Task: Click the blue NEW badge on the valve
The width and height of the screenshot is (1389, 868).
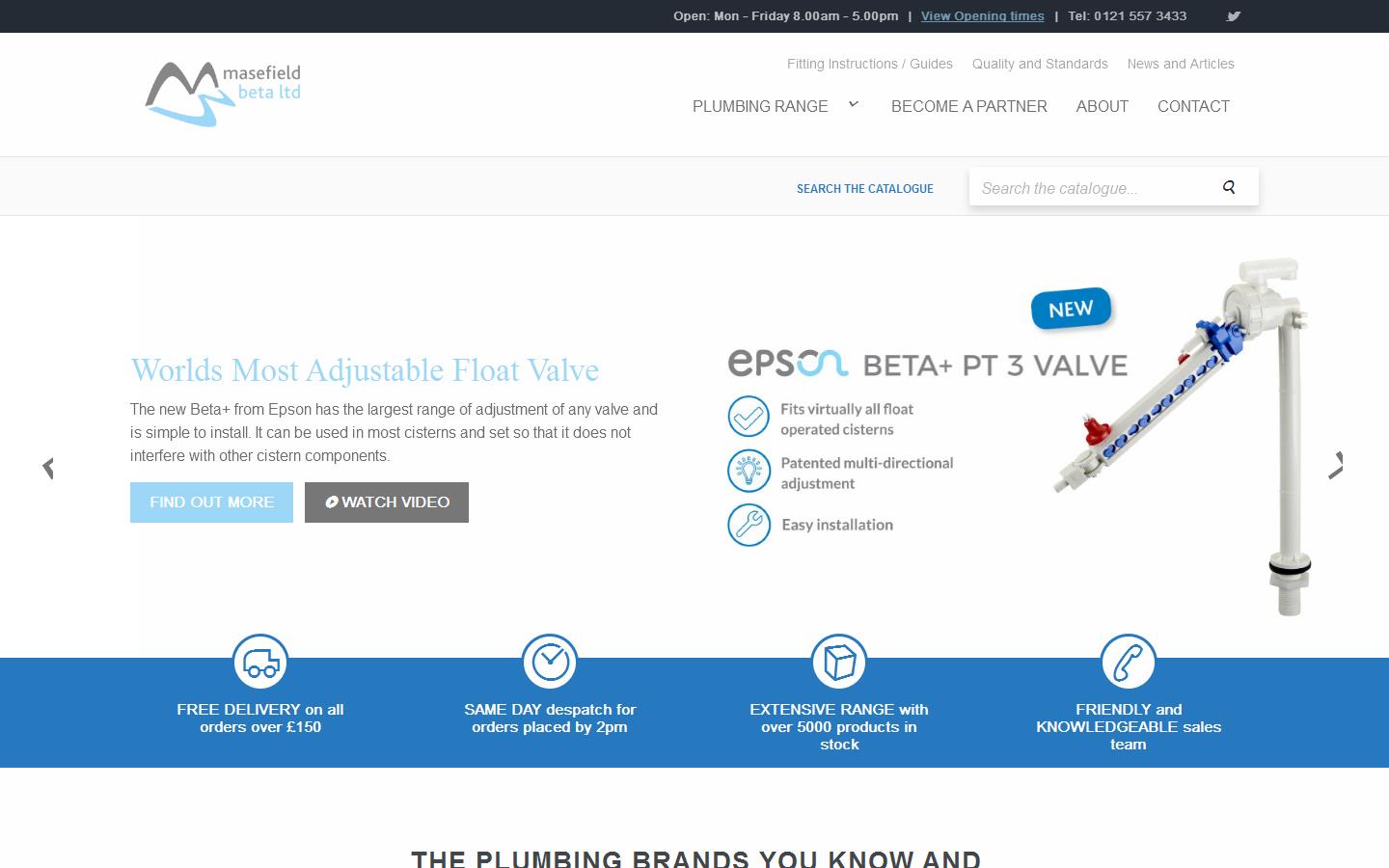Action: (x=1071, y=309)
